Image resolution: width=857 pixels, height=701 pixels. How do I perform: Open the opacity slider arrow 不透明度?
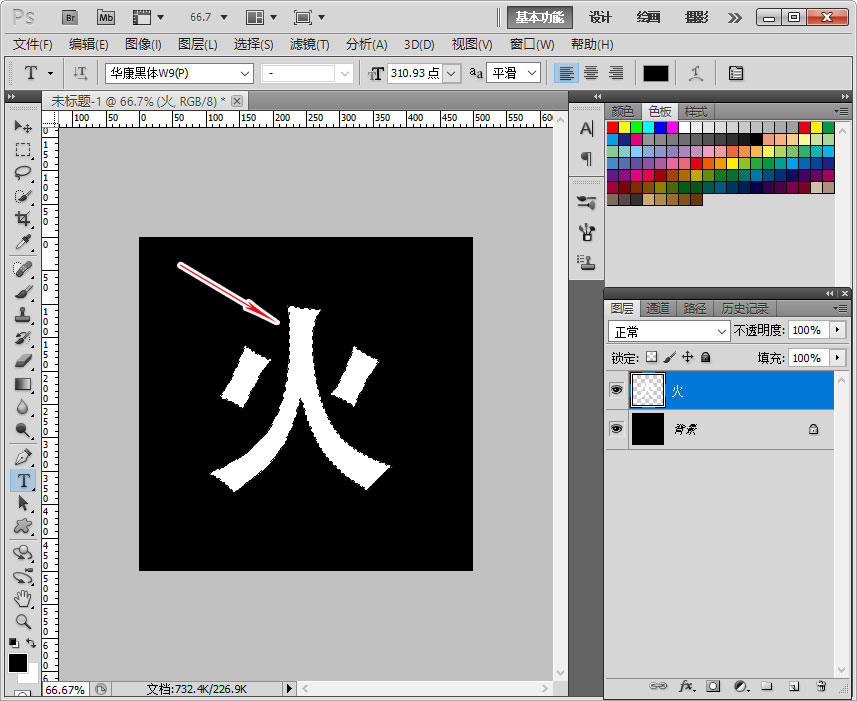[x=837, y=330]
